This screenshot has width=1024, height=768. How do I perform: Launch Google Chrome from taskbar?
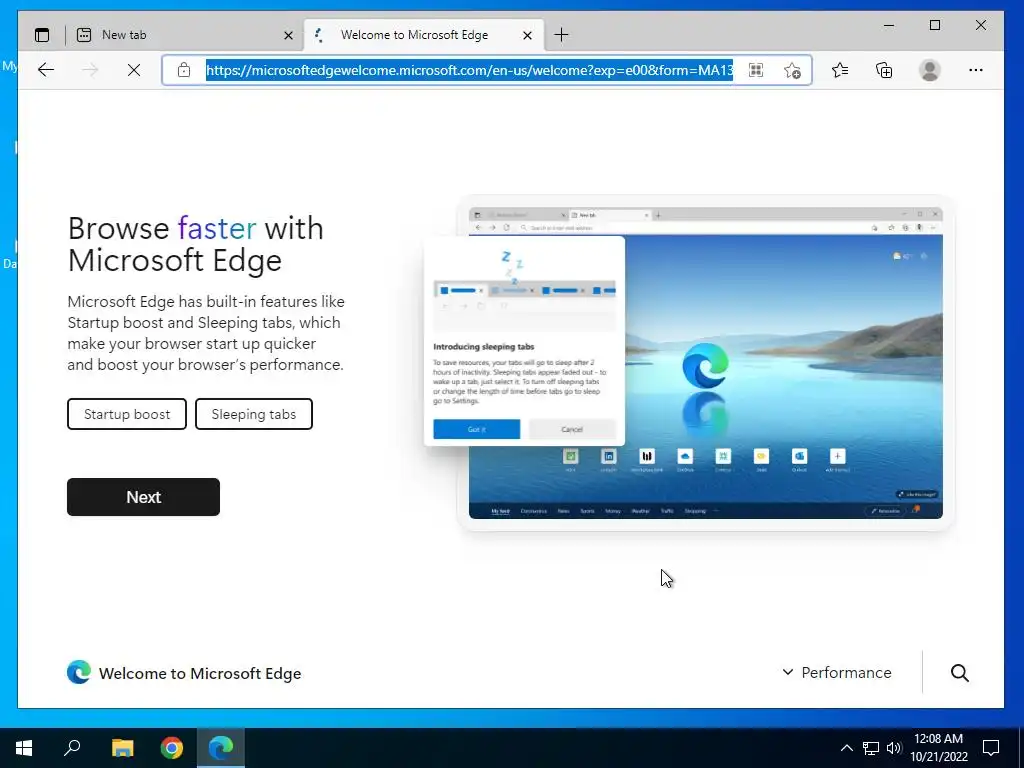coord(172,748)
